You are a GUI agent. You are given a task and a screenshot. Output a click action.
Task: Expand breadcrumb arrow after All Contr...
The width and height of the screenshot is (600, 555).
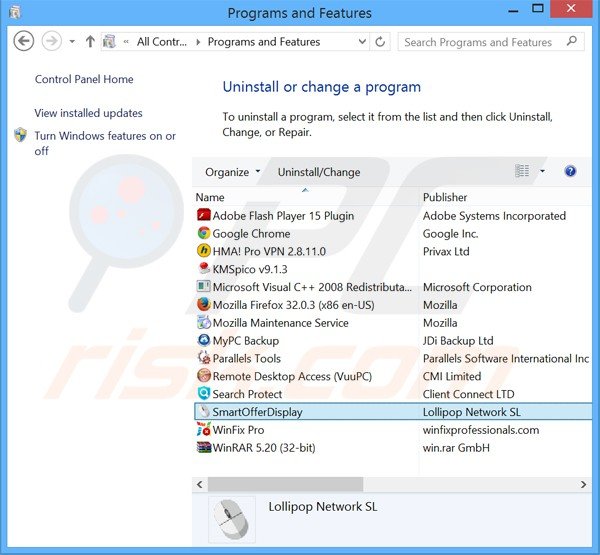pyautogui.click(x=198, y=42)
